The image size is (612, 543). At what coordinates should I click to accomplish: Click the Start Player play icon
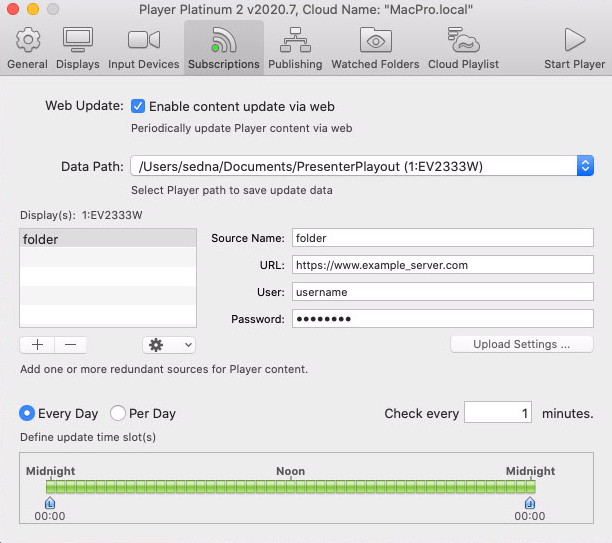(x=575, y=40)
